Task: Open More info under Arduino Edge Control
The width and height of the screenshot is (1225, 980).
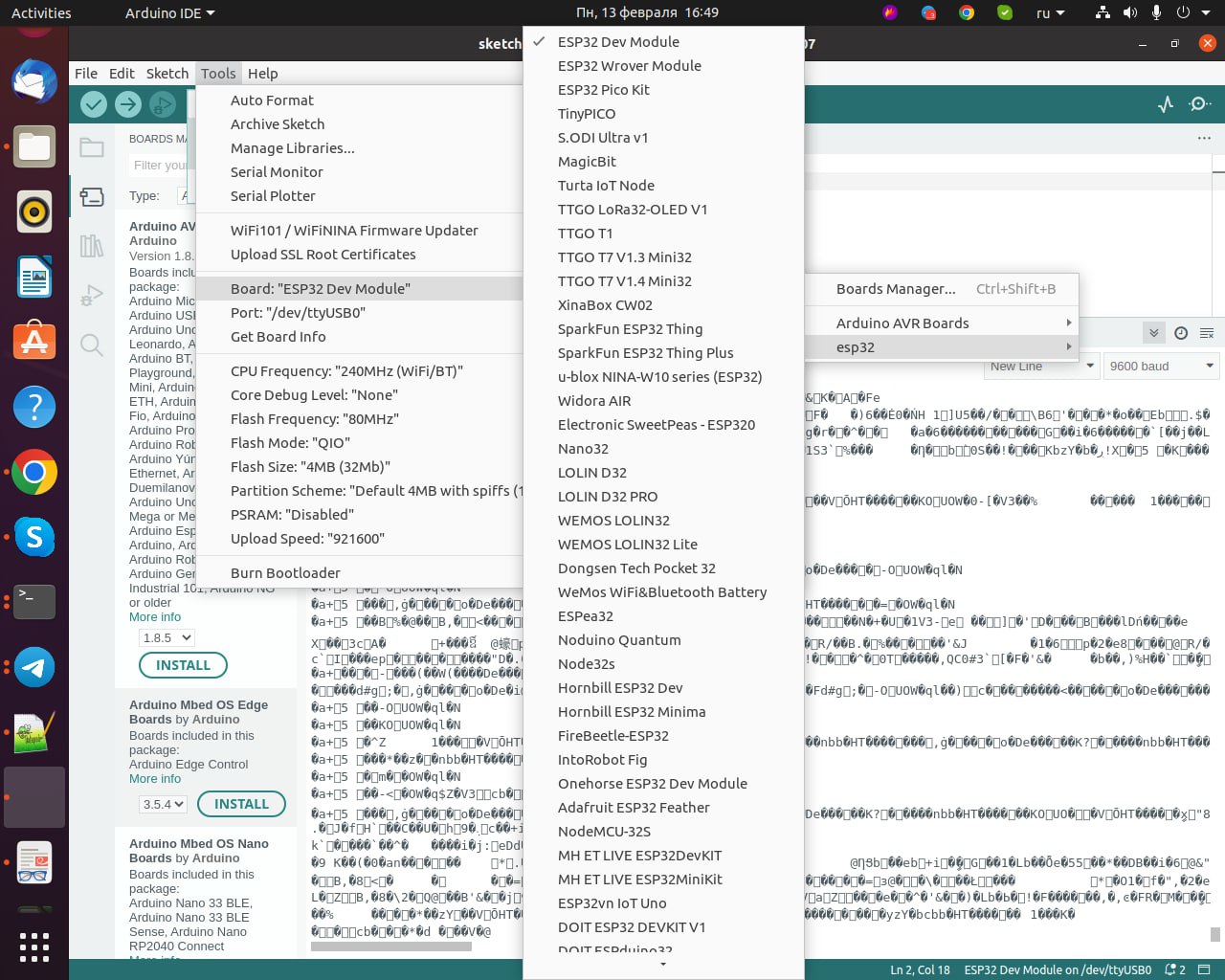Action: (x=155, y=779)
